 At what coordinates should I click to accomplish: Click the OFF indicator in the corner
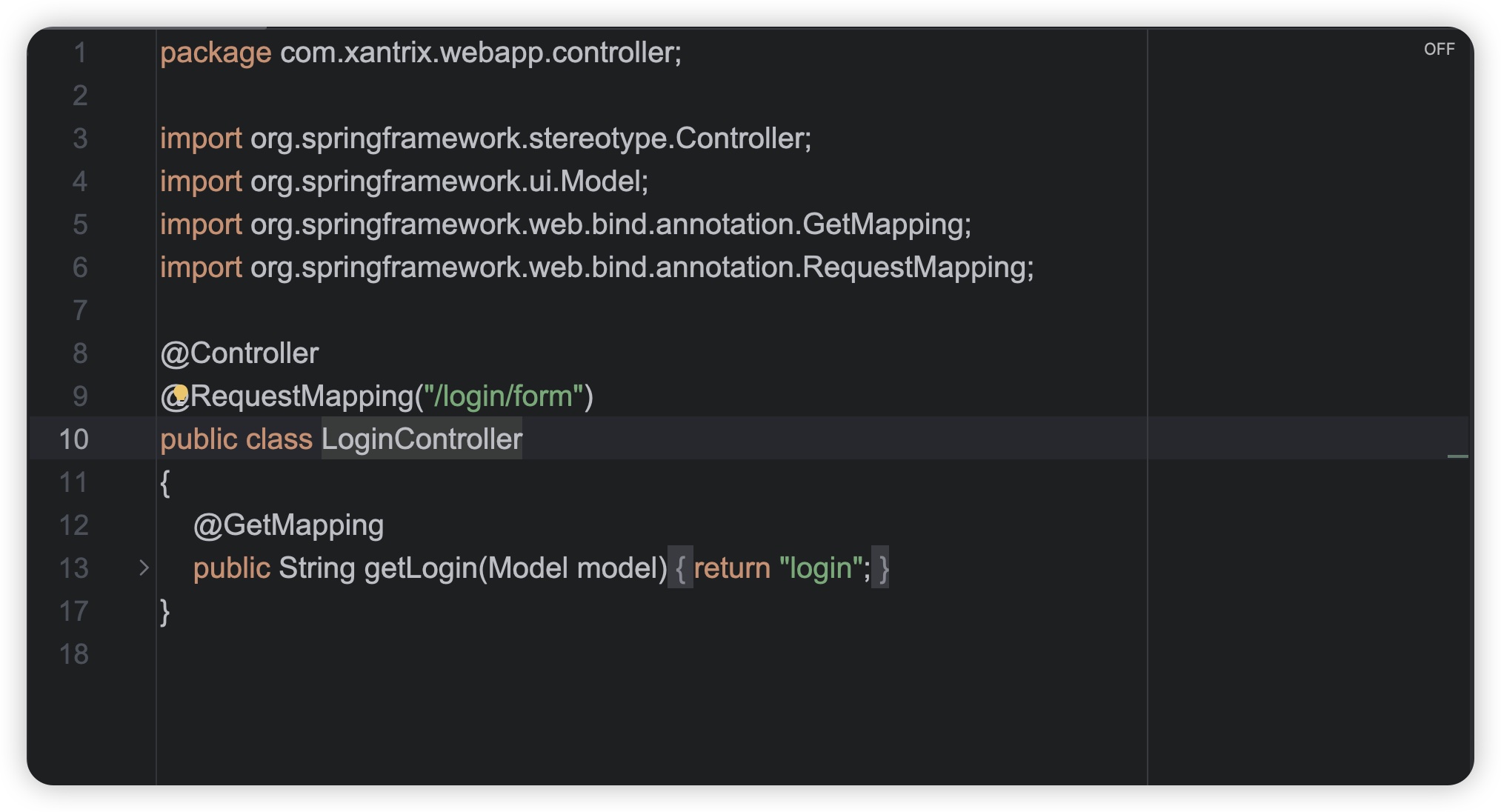(1439, 49)
